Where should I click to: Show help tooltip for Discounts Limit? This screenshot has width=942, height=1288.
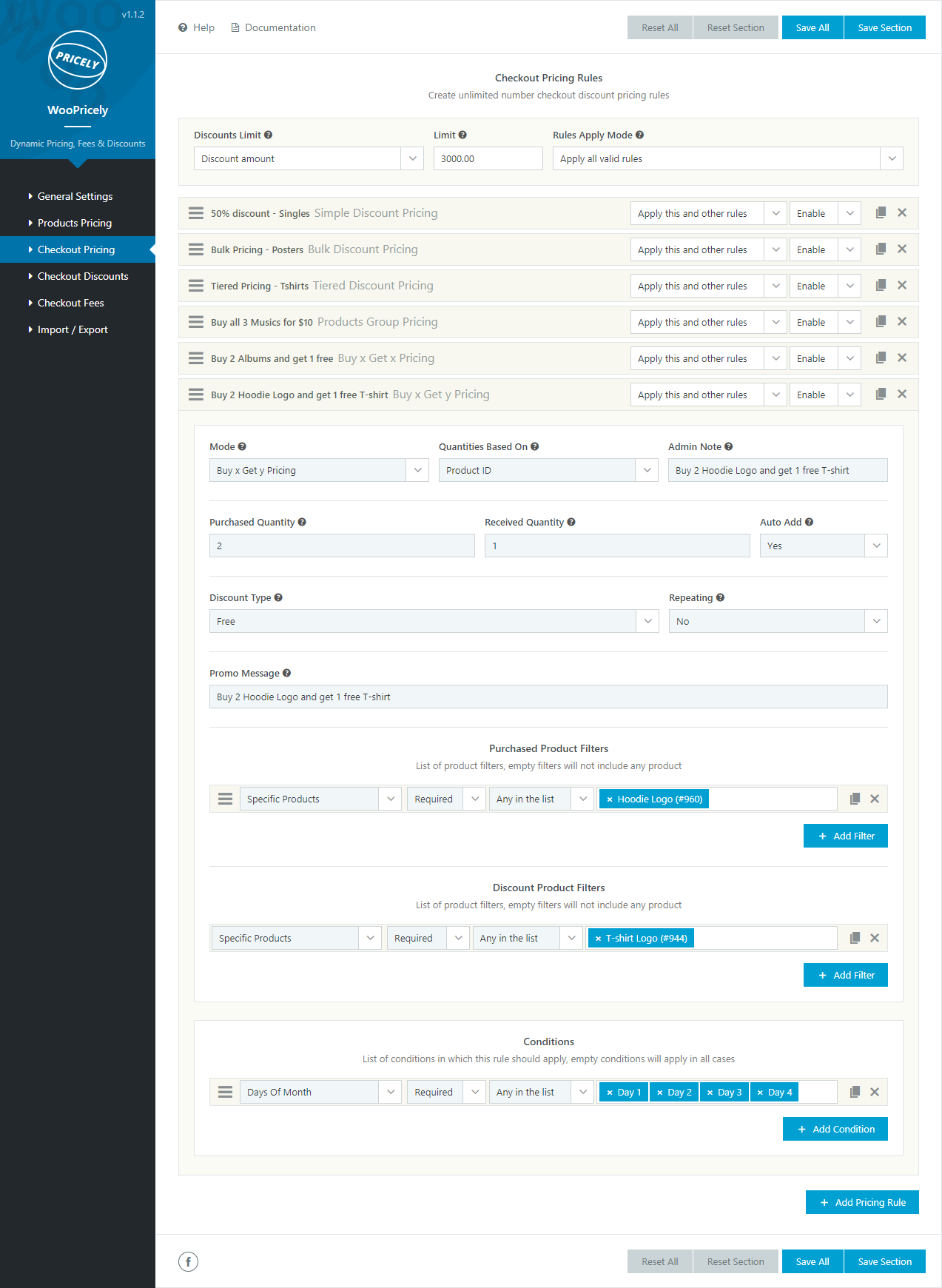pos(269,135)
